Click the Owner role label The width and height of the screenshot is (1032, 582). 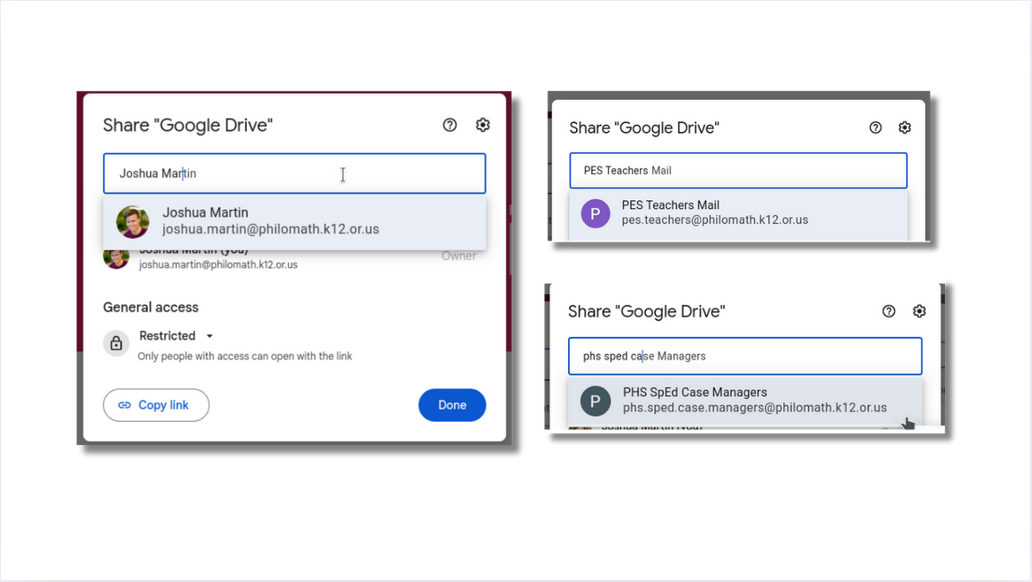459,256
